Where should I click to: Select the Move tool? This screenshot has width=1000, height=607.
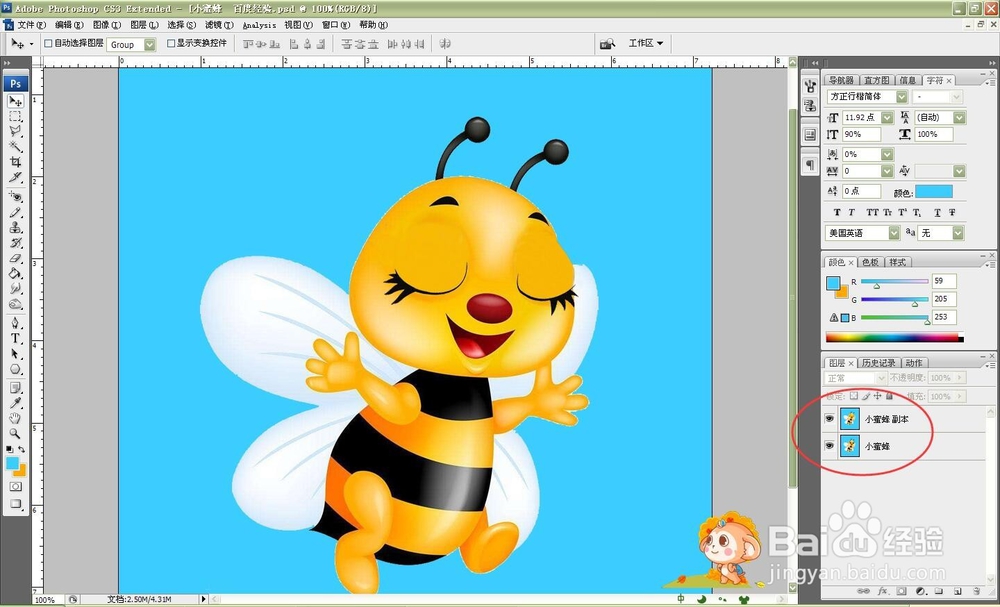tap(15, 102)
